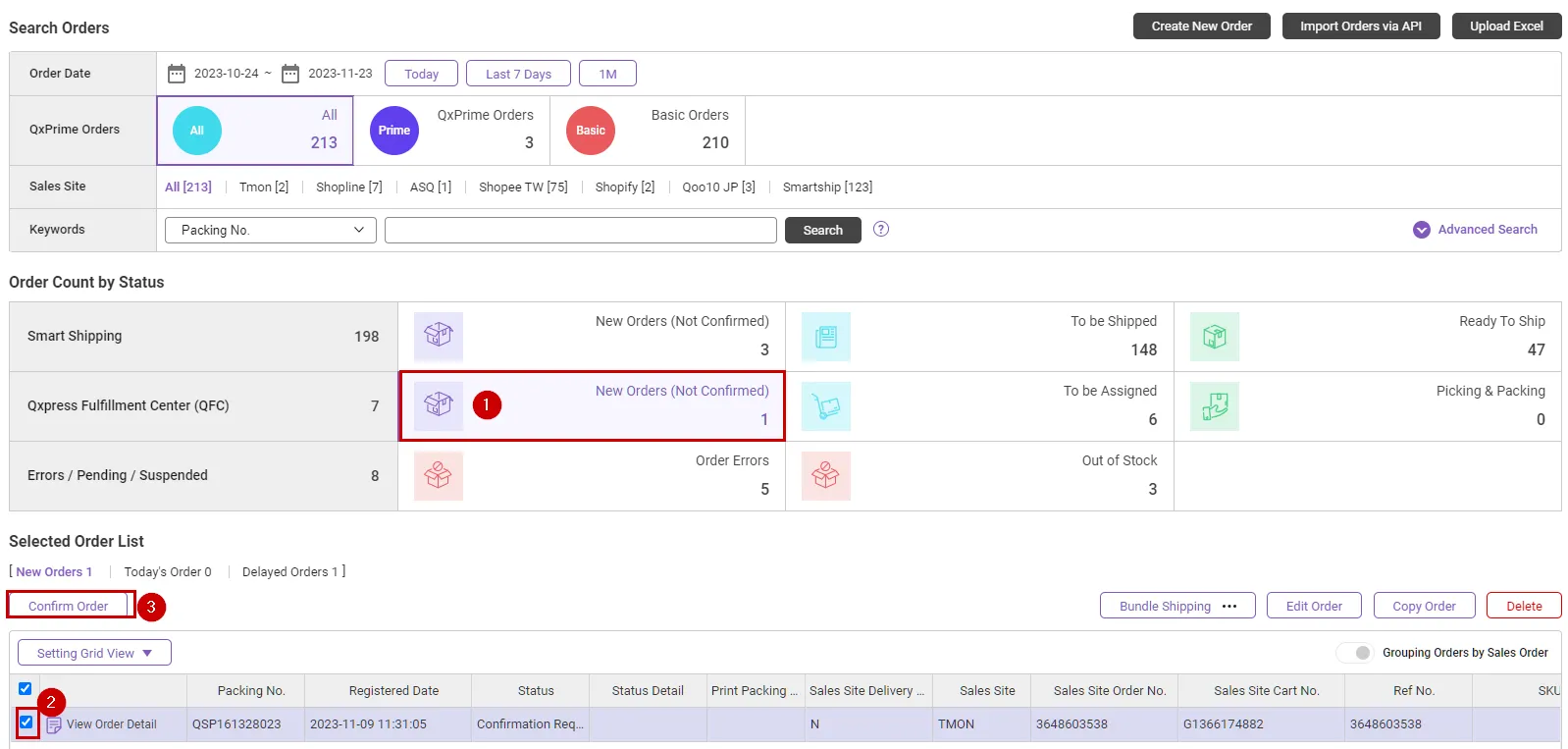This screenshot has width=1568, height=749.
Task: Click the Order Errors icon
Action: point(439,476)
